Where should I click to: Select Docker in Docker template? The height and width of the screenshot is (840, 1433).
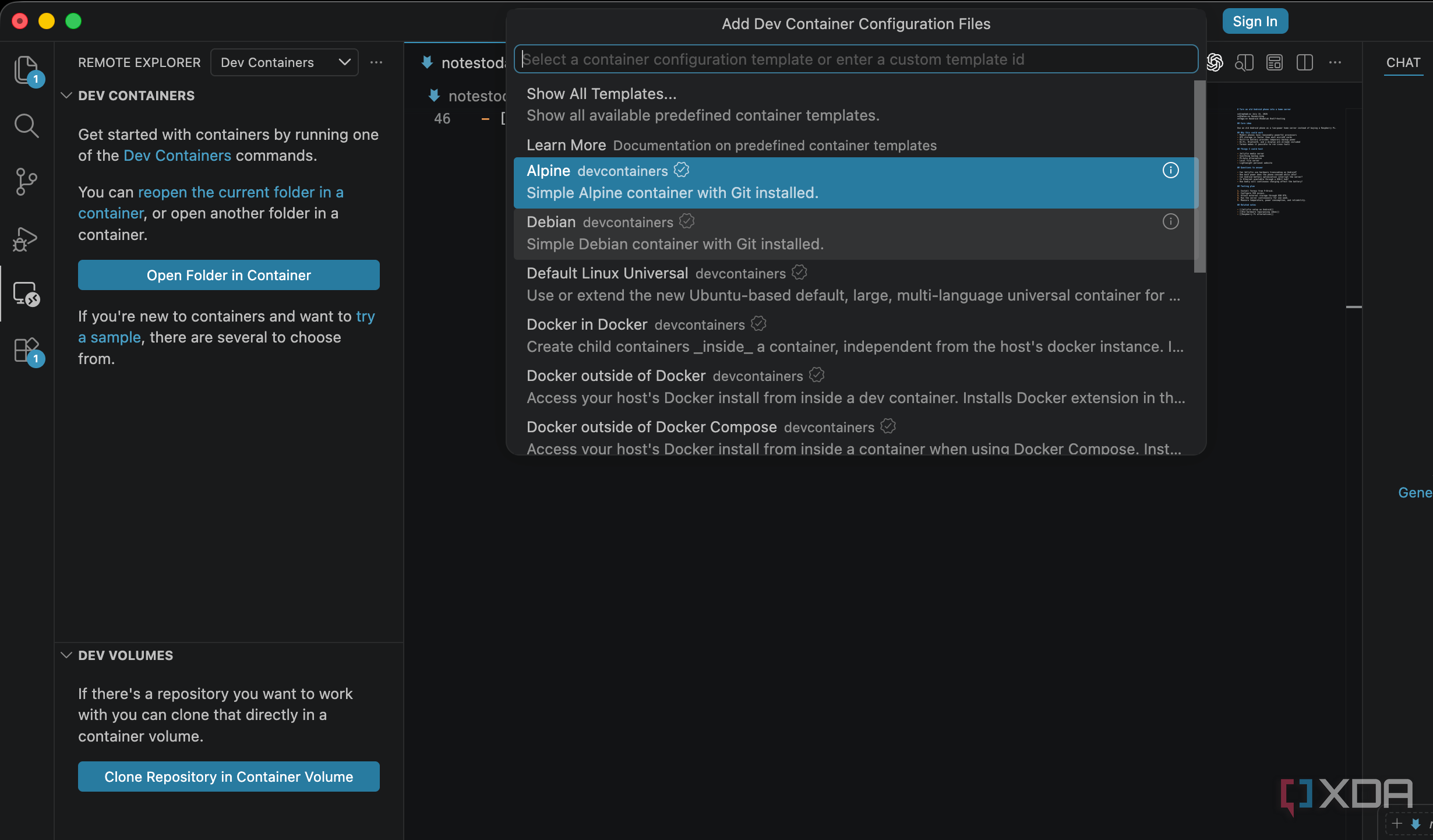coord(854,336)
